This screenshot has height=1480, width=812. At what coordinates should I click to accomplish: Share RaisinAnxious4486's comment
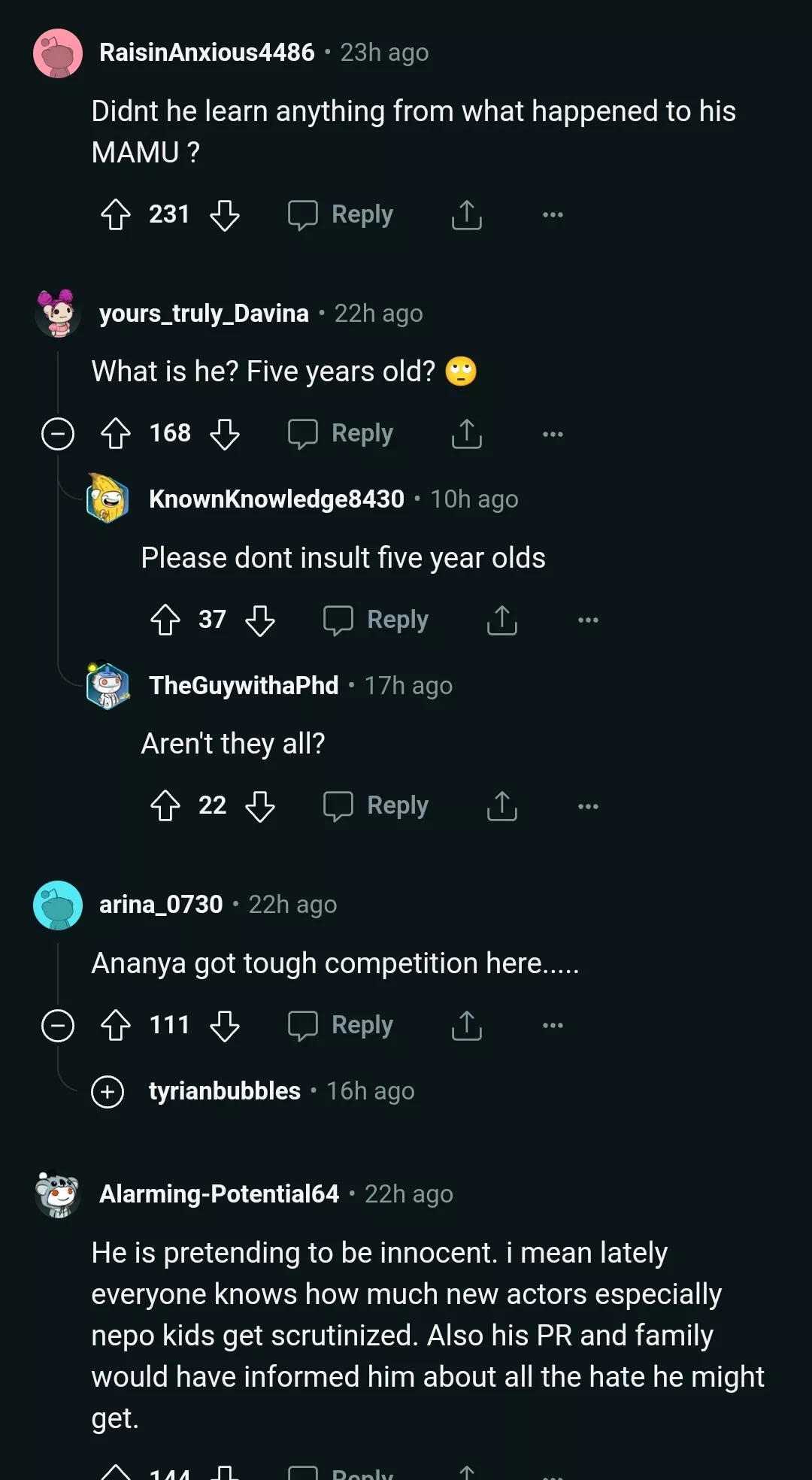click(x=466, y=214)
